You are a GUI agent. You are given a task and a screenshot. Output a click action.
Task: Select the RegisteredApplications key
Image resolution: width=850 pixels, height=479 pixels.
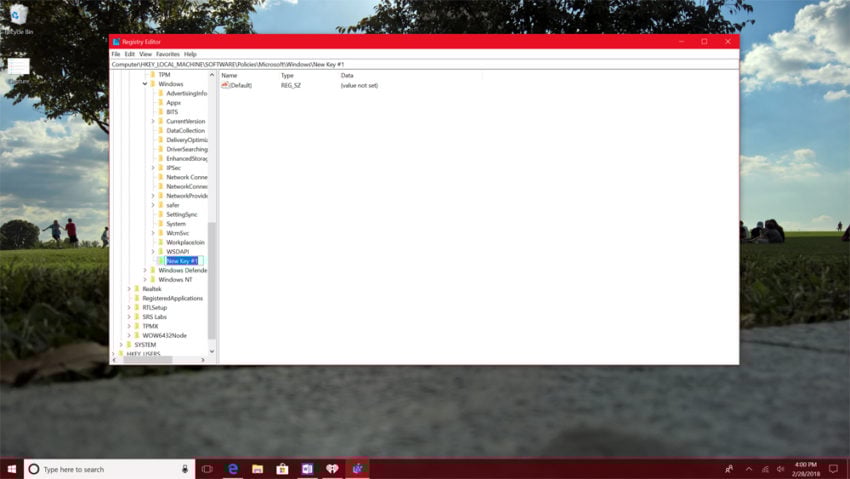[172, 298]
